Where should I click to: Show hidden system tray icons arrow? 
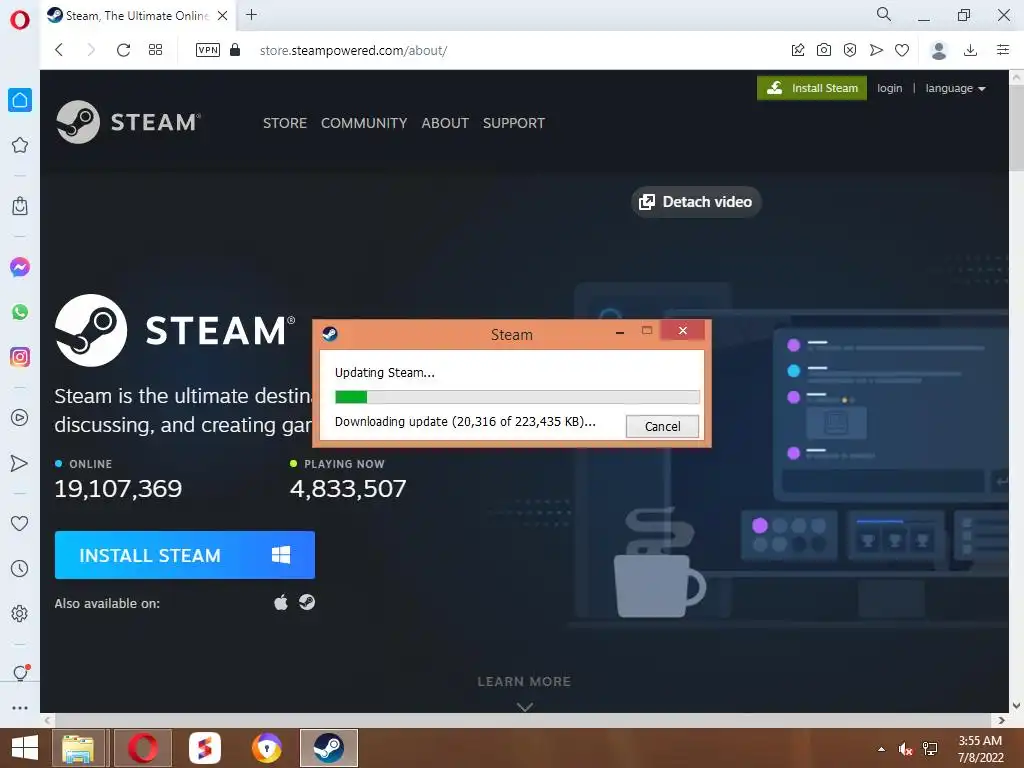pyautogui.click(x=882, y=749)
